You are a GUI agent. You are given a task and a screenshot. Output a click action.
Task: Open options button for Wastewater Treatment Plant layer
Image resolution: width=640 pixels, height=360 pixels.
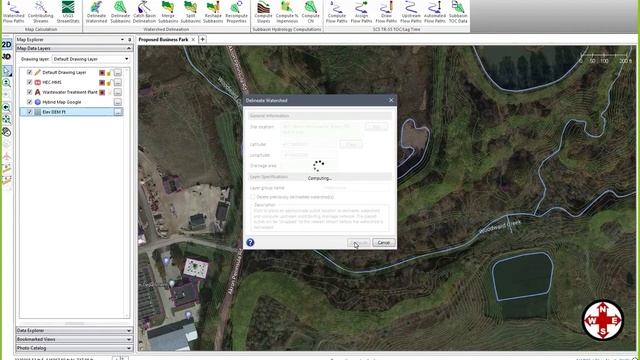[x=118, y=92]
